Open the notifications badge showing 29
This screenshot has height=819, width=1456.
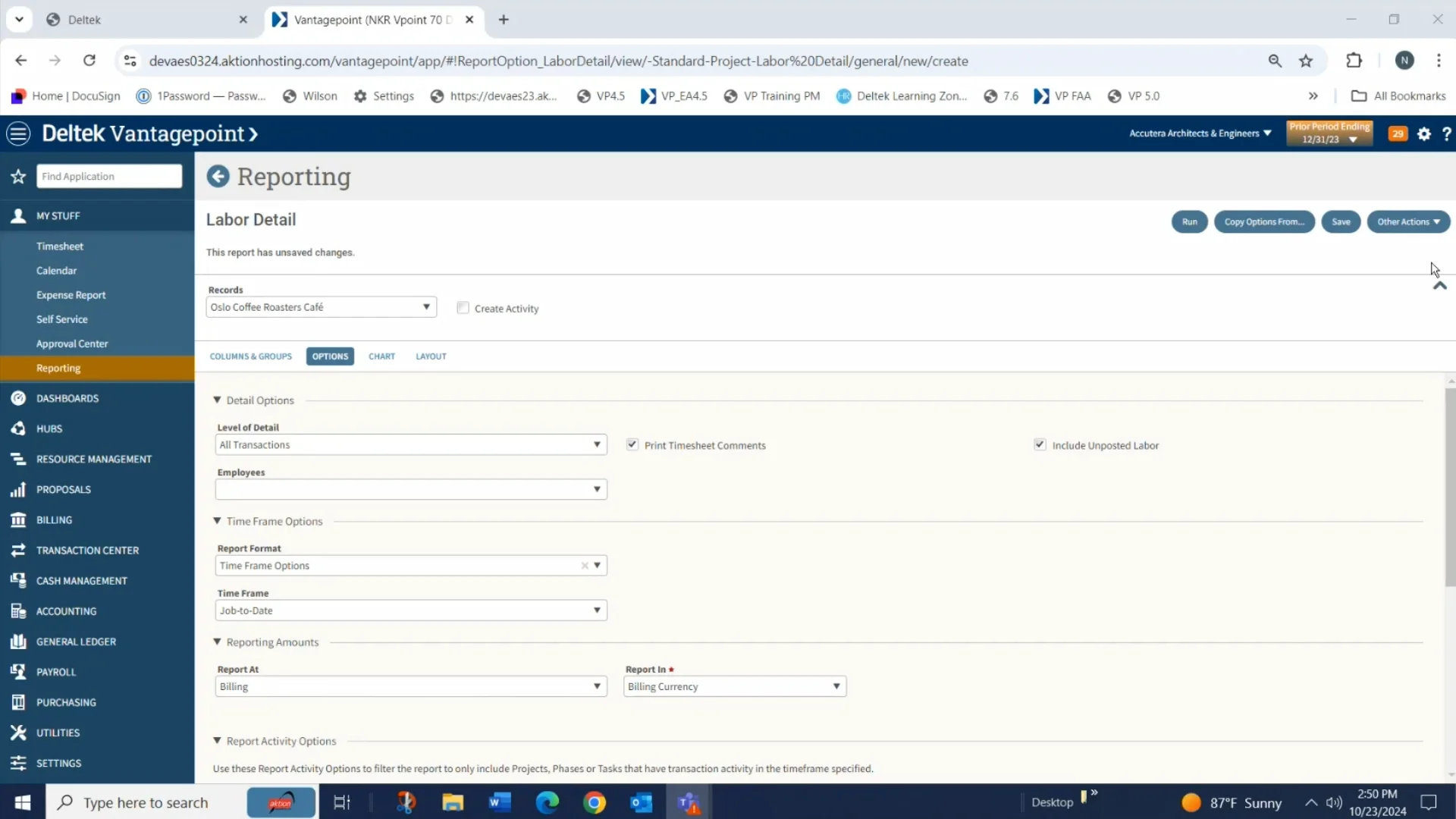(x=1397, y=134)
